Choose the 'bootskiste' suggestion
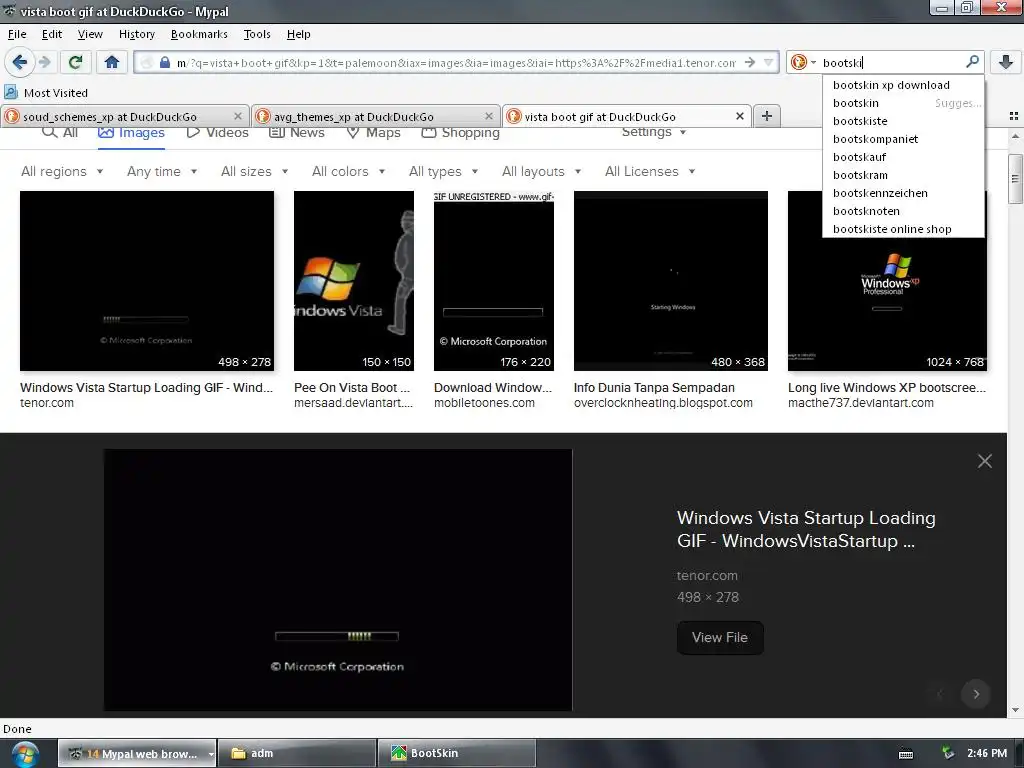The height and width of the screenshot is (768, 1024). coord(903,121)
